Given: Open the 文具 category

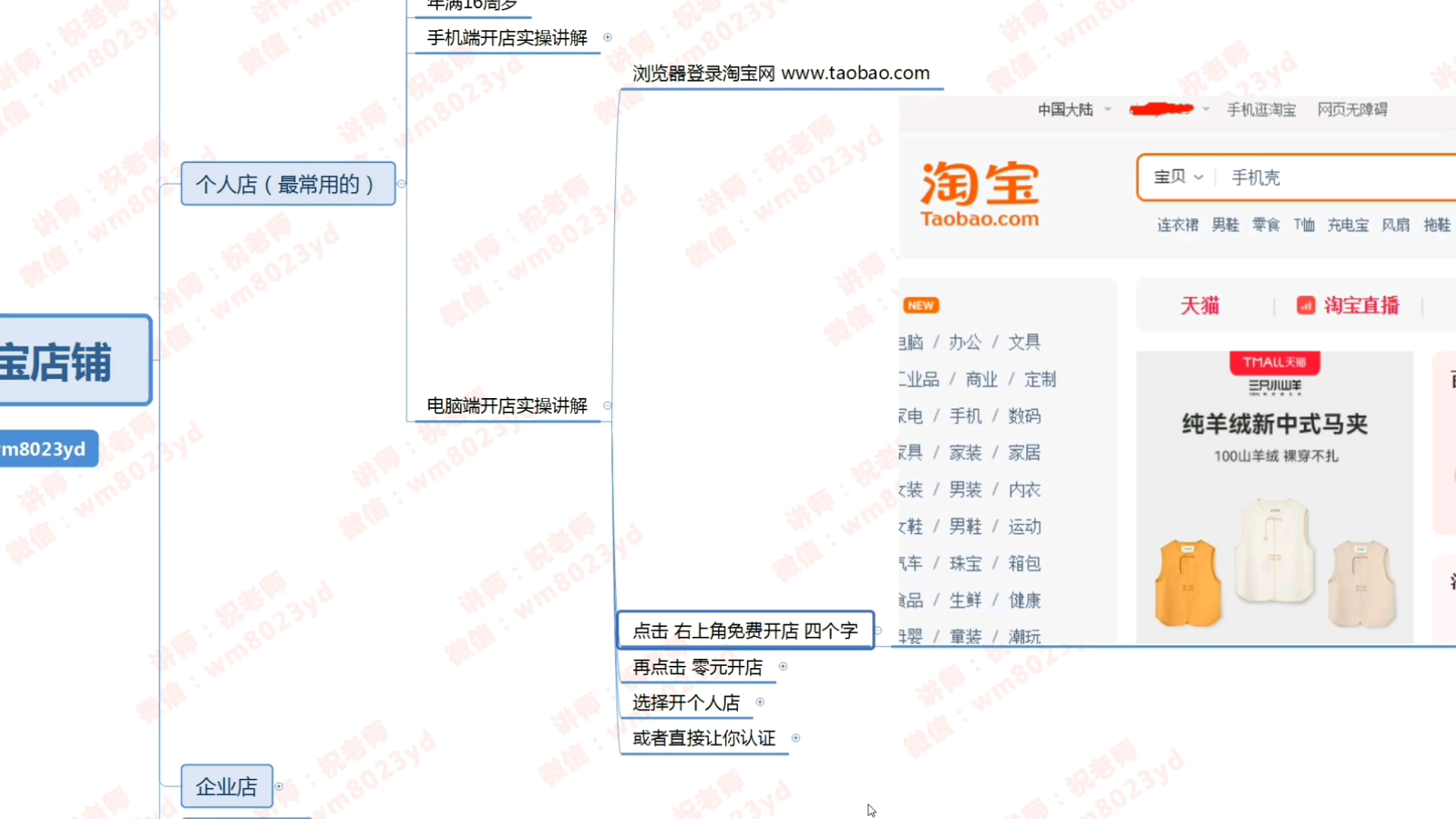Looking at the screenshot, I should (1024, 343).
